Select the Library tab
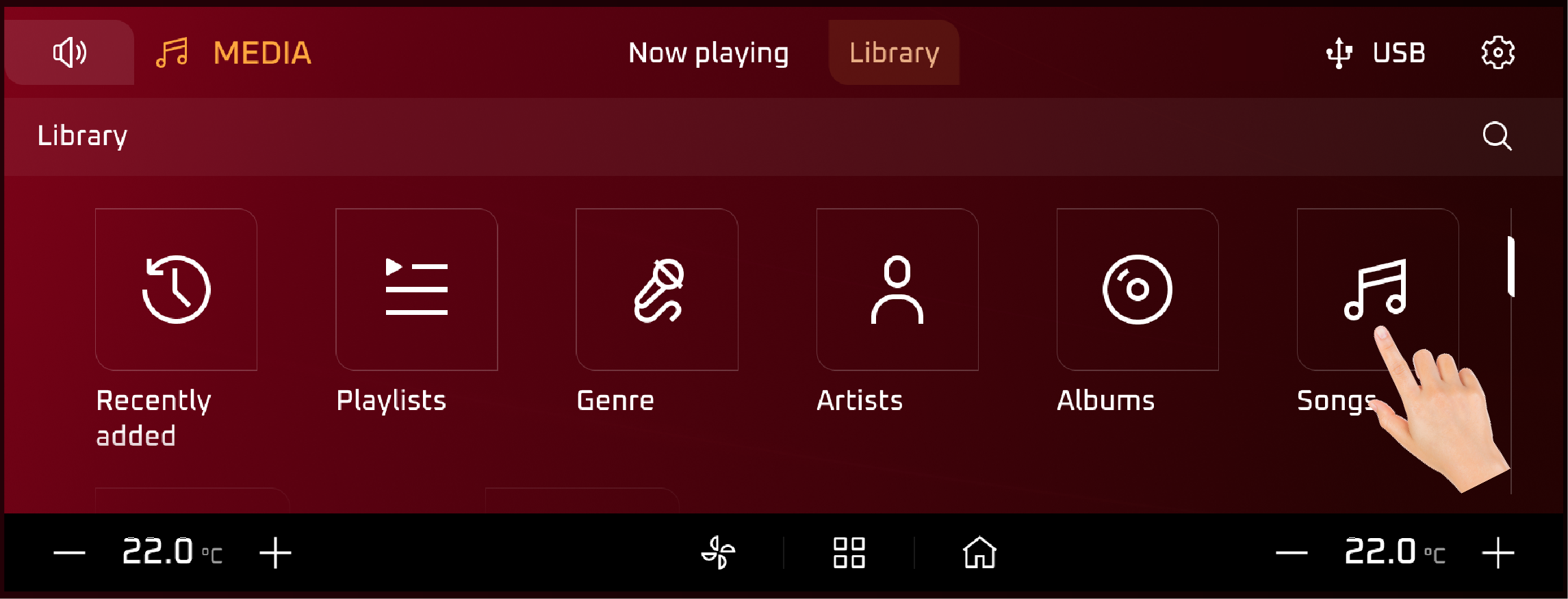This screenshot has width=1568, height=599. (x=894, y=53)
